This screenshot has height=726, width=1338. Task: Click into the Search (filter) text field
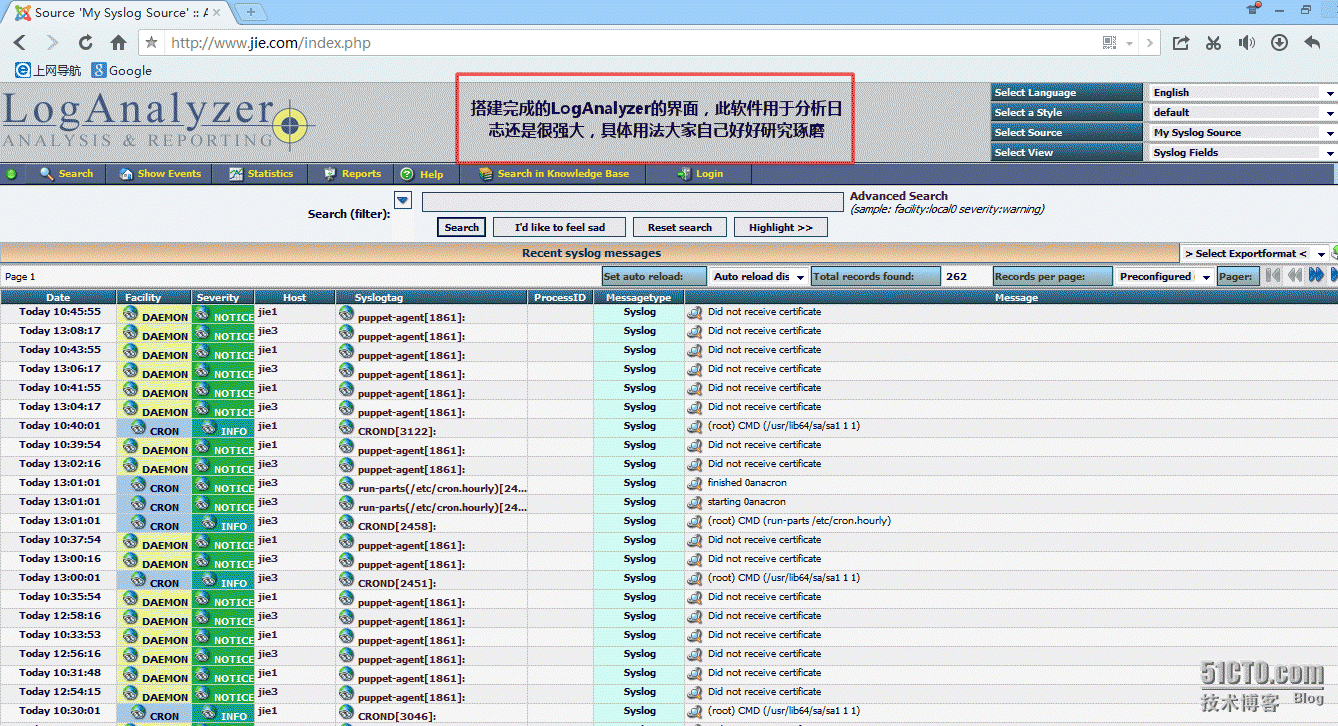[633, 202]
